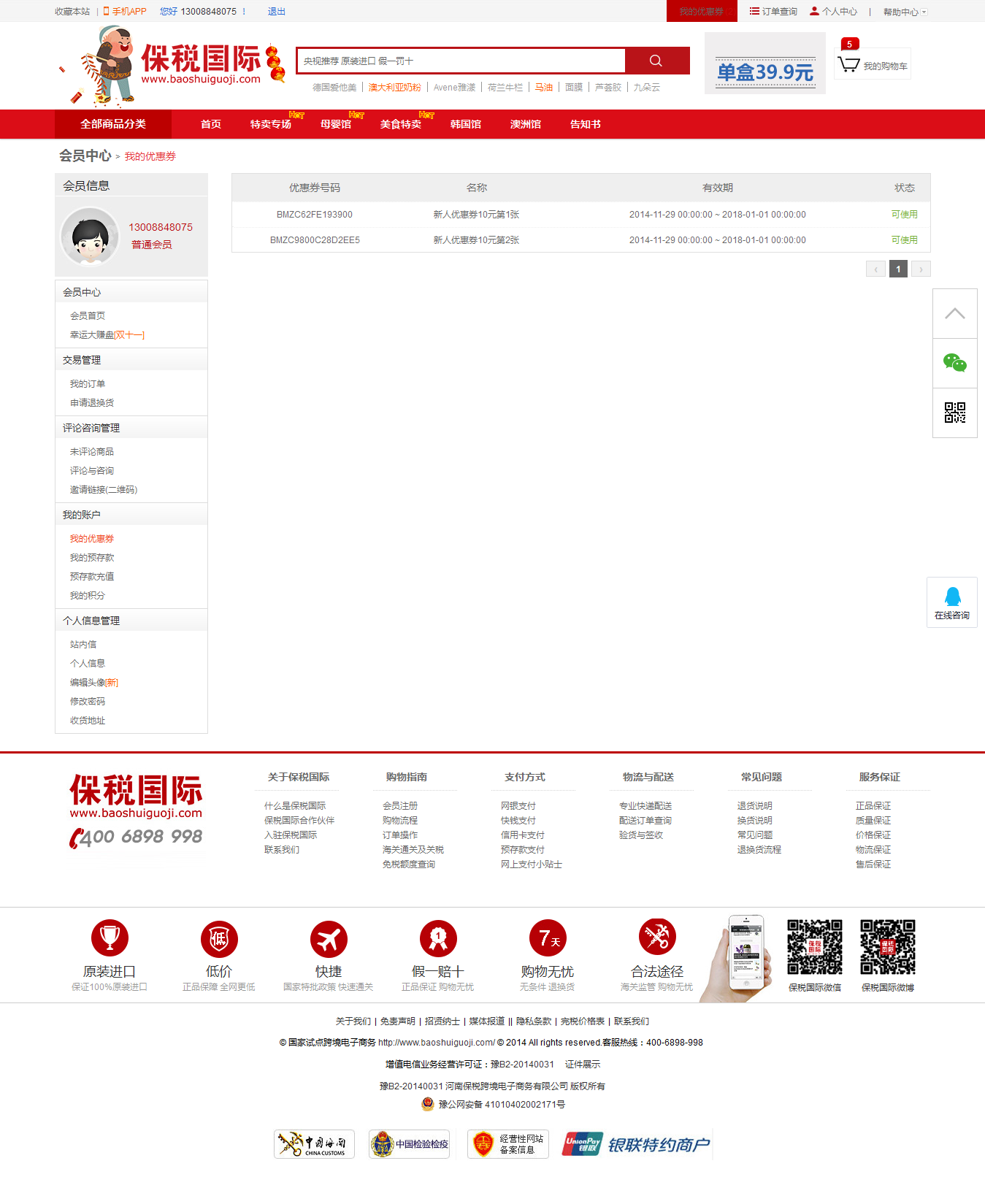Viewport: 985px width, 1204px height.
Task: Open 编辑头像 in sidebar
Action: [94, 682]
